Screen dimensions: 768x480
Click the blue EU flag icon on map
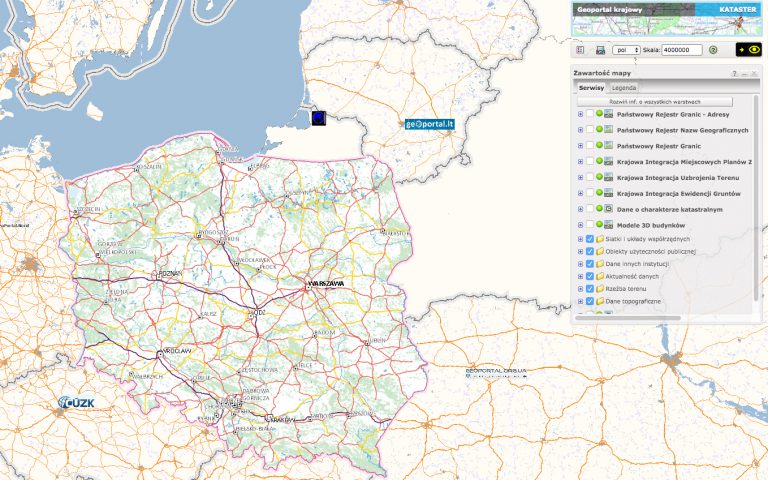coord(318,117)
